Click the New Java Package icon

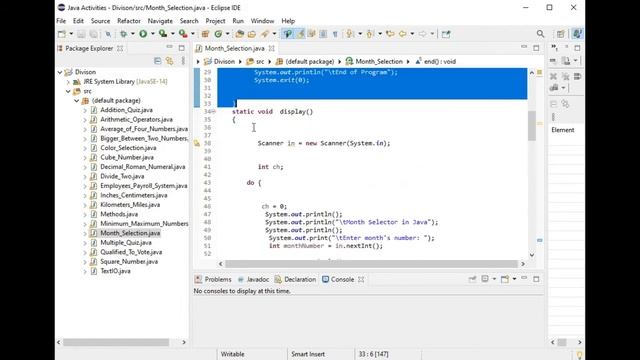pos(205,34)
